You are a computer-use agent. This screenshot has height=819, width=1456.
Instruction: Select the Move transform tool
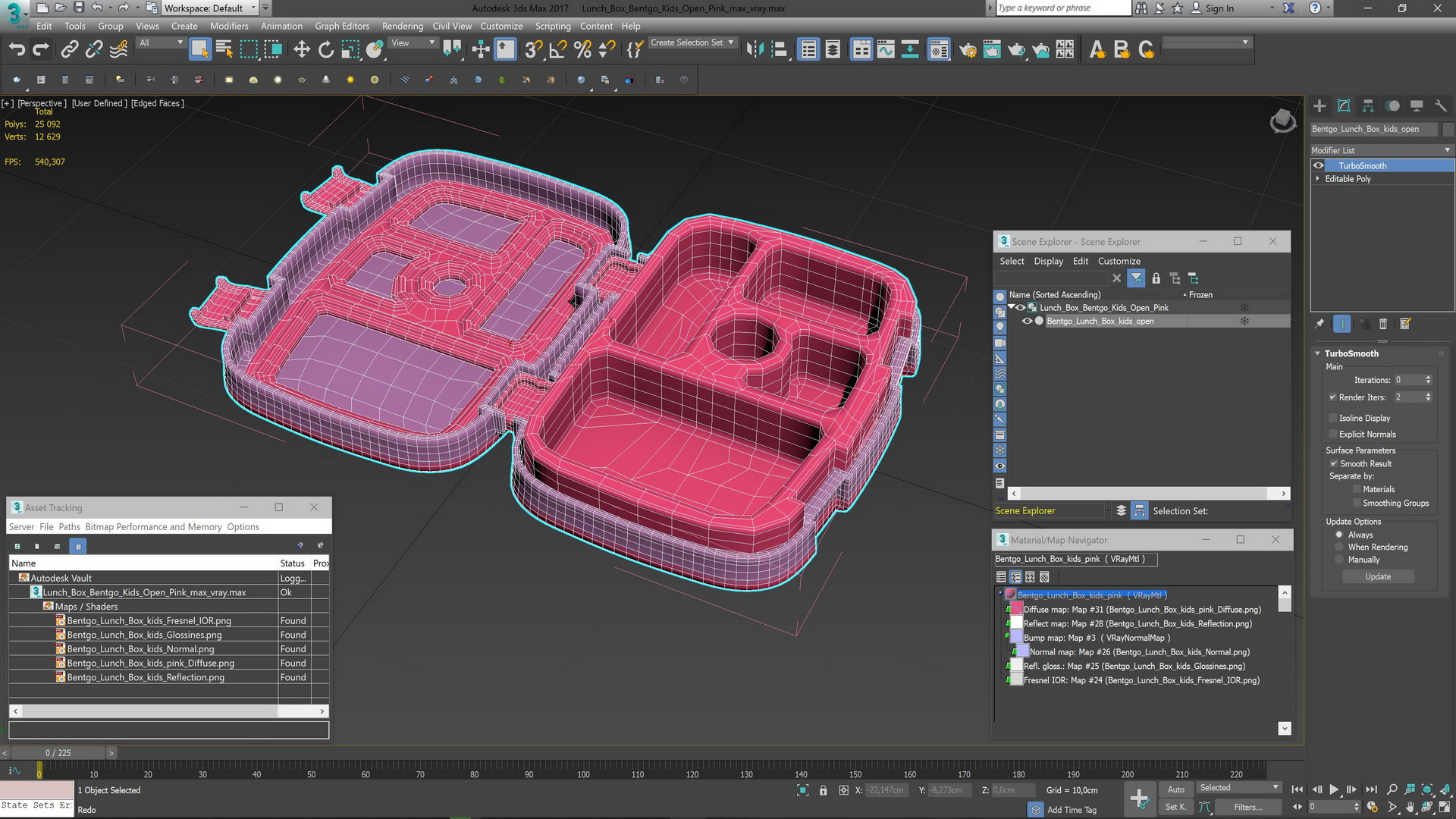302,50
